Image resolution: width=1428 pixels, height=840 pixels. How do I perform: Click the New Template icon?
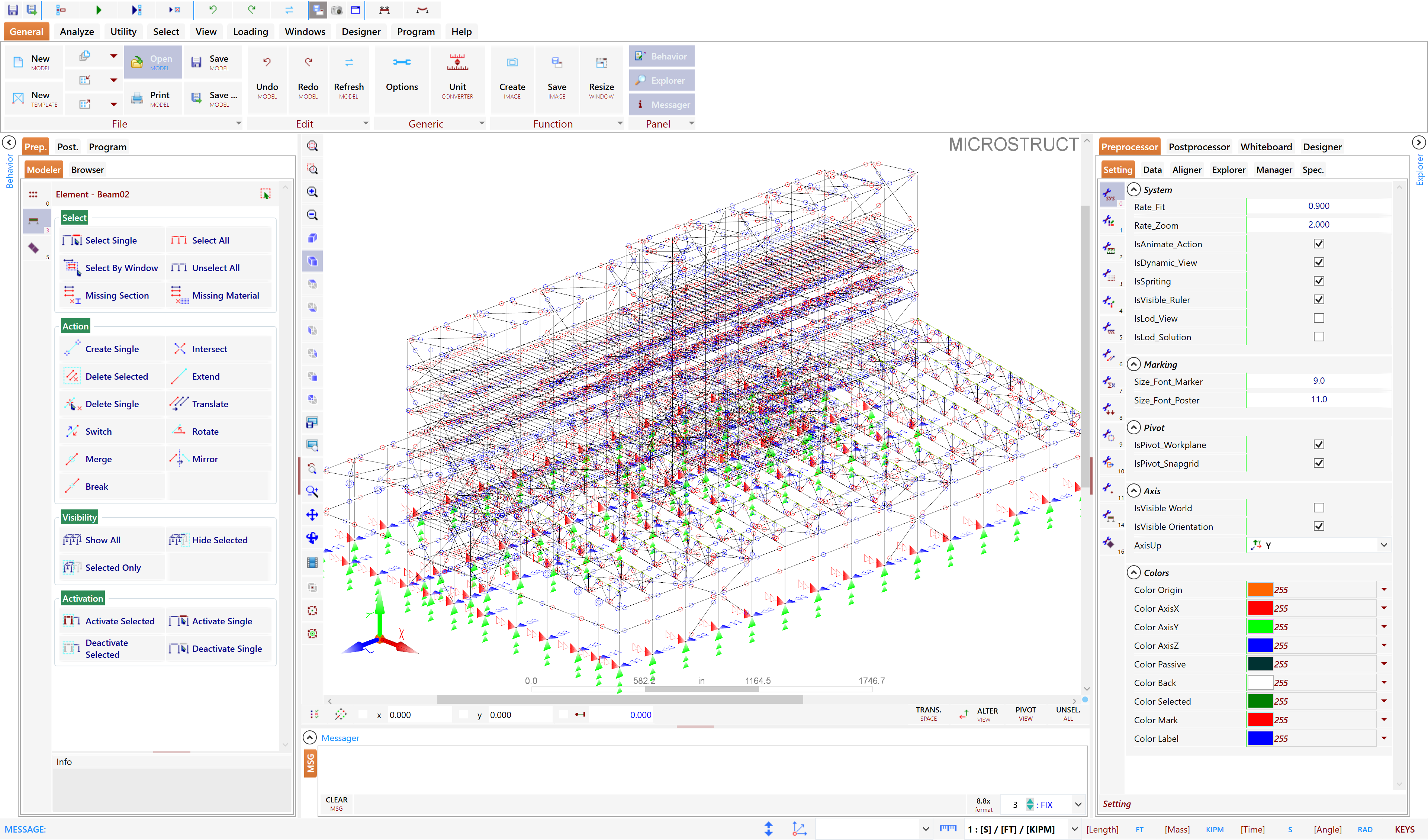tap(18, 99)
